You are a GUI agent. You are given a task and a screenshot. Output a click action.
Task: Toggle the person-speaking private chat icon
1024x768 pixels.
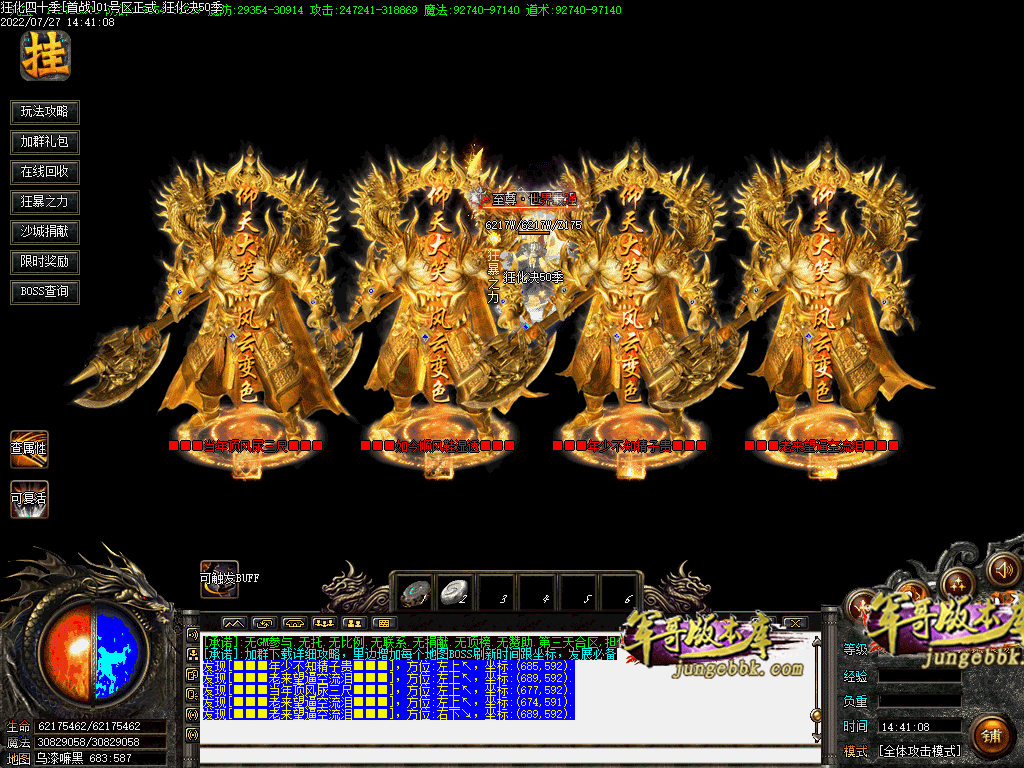pos(192,694)
